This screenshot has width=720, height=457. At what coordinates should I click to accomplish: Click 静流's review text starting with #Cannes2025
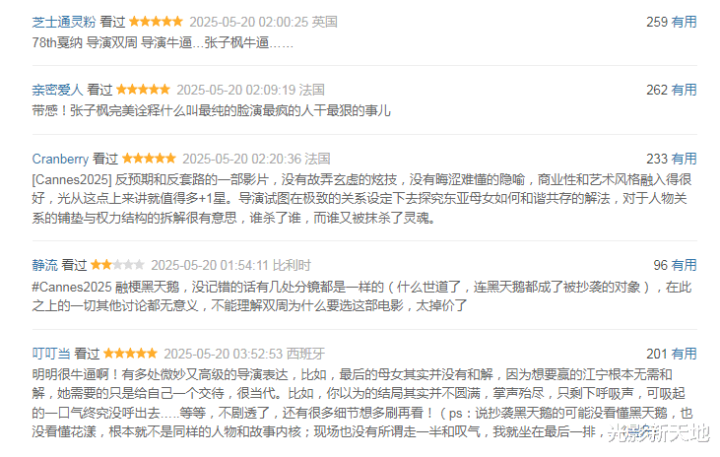coord(362,296)
